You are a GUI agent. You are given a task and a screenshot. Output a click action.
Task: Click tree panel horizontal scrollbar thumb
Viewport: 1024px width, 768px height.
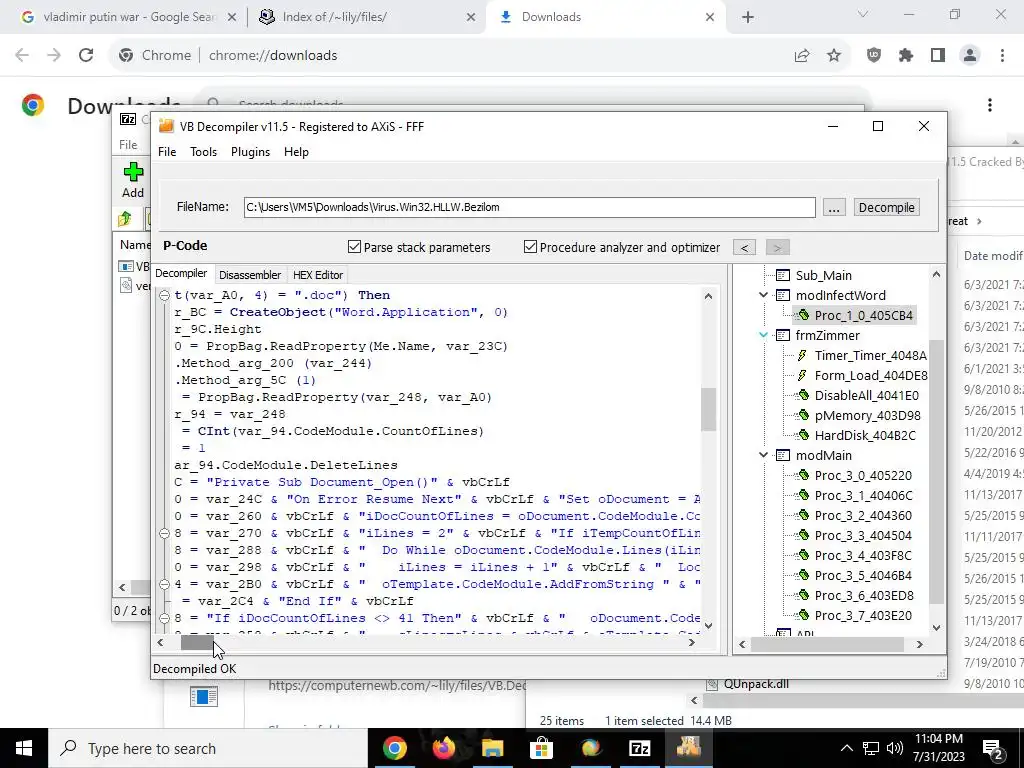tap(827, 645)
